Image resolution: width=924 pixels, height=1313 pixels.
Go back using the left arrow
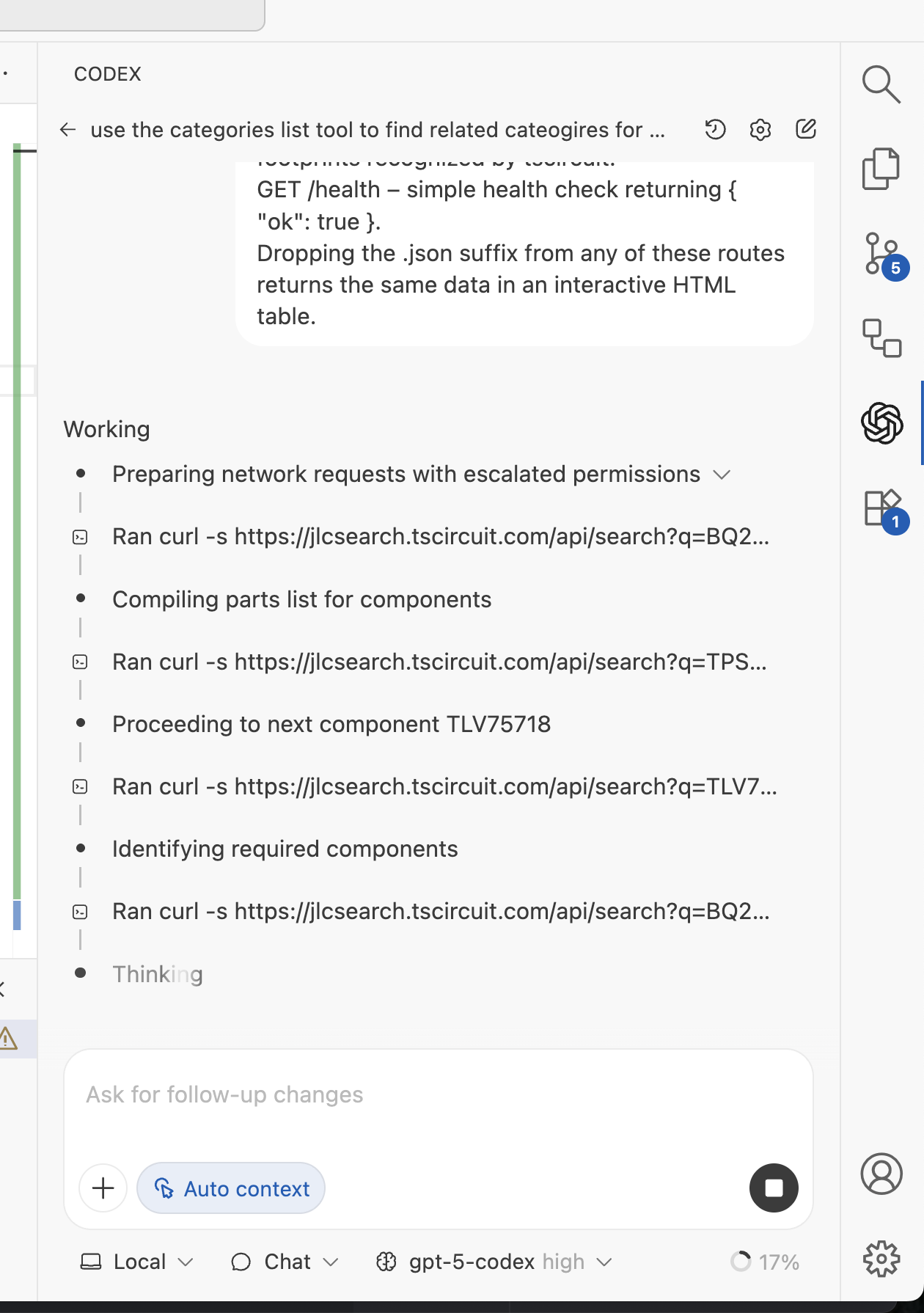[68, 130]
